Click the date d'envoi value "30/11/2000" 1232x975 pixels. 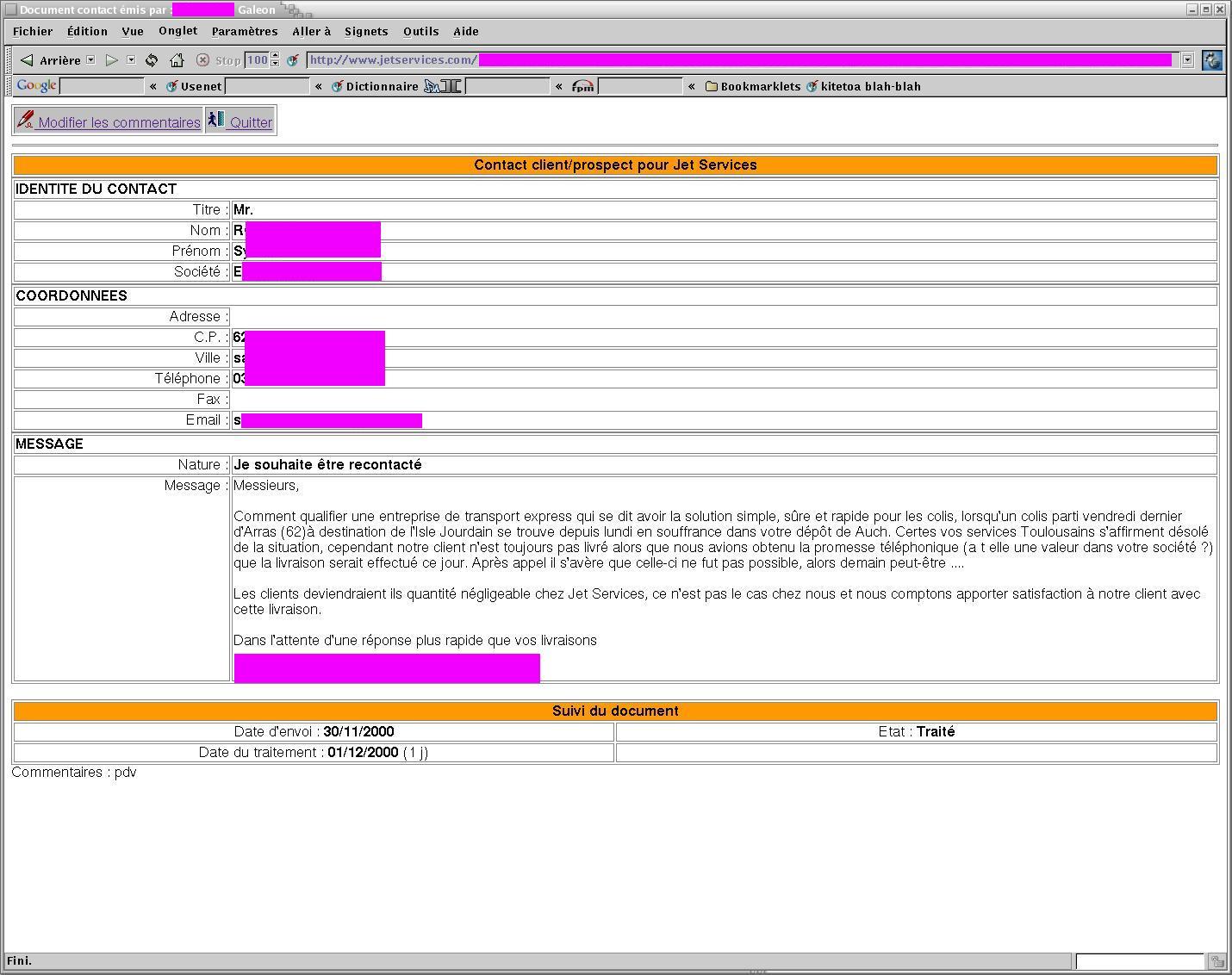tap(358, 732)
